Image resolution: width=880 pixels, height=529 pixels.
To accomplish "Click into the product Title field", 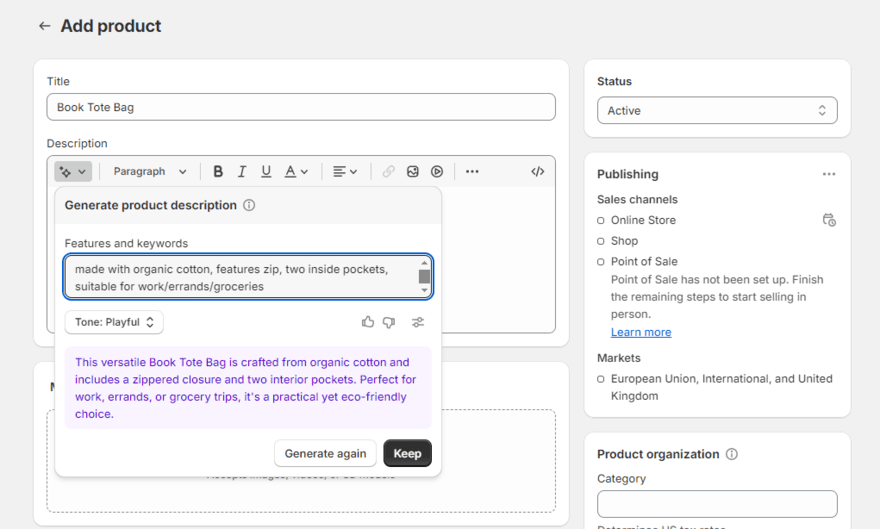I will (x=301, y=107).
